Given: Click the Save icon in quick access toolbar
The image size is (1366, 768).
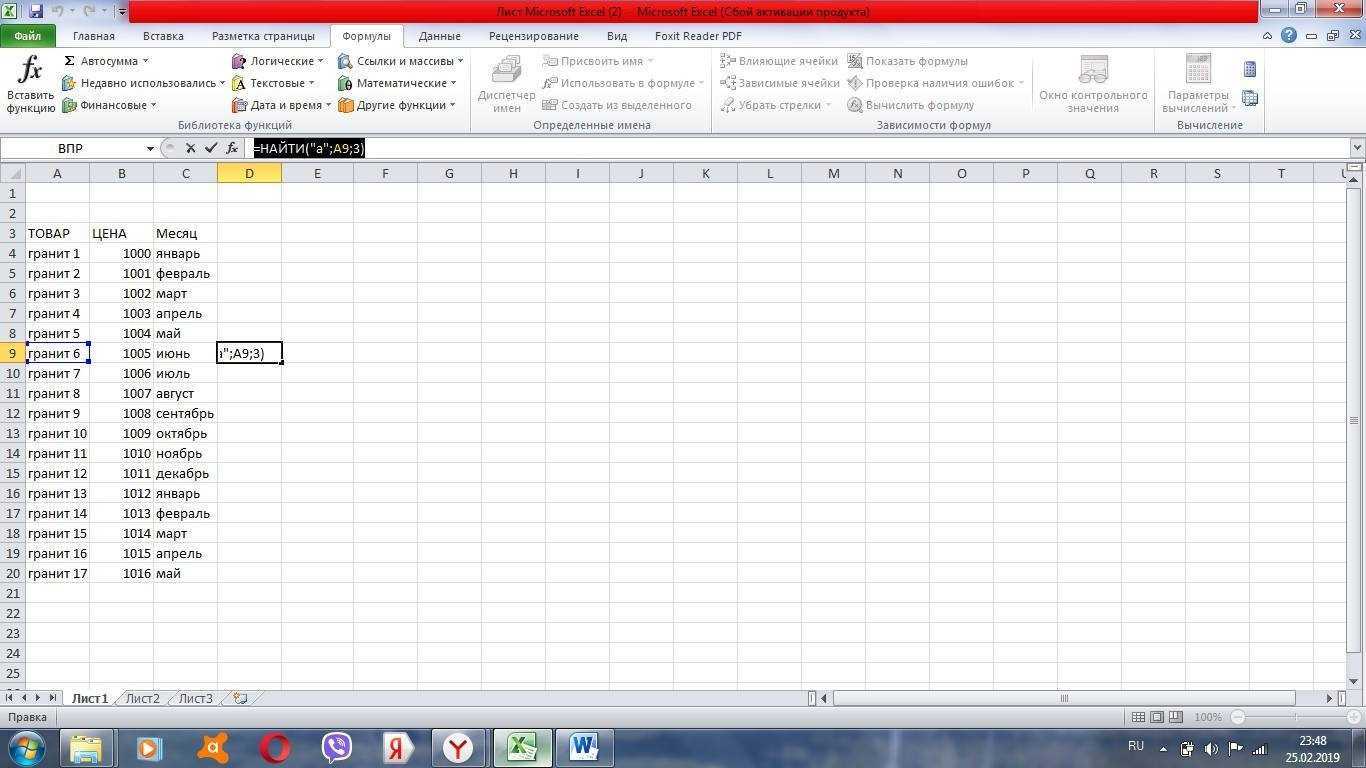Looking at the screenshot, I should click(x=36, y=12).
